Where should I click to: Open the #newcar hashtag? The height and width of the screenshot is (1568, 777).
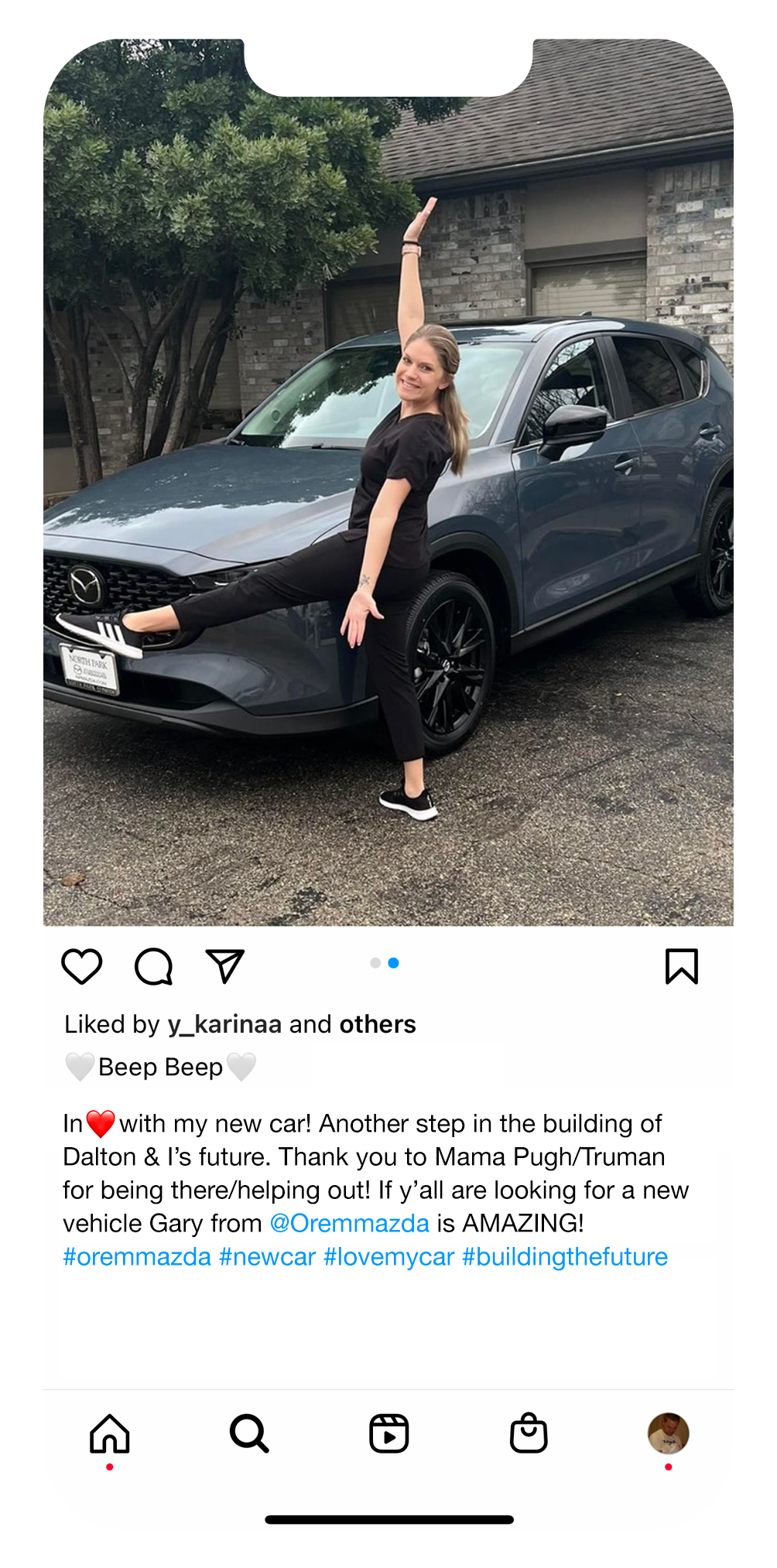tap(268, 1256)
